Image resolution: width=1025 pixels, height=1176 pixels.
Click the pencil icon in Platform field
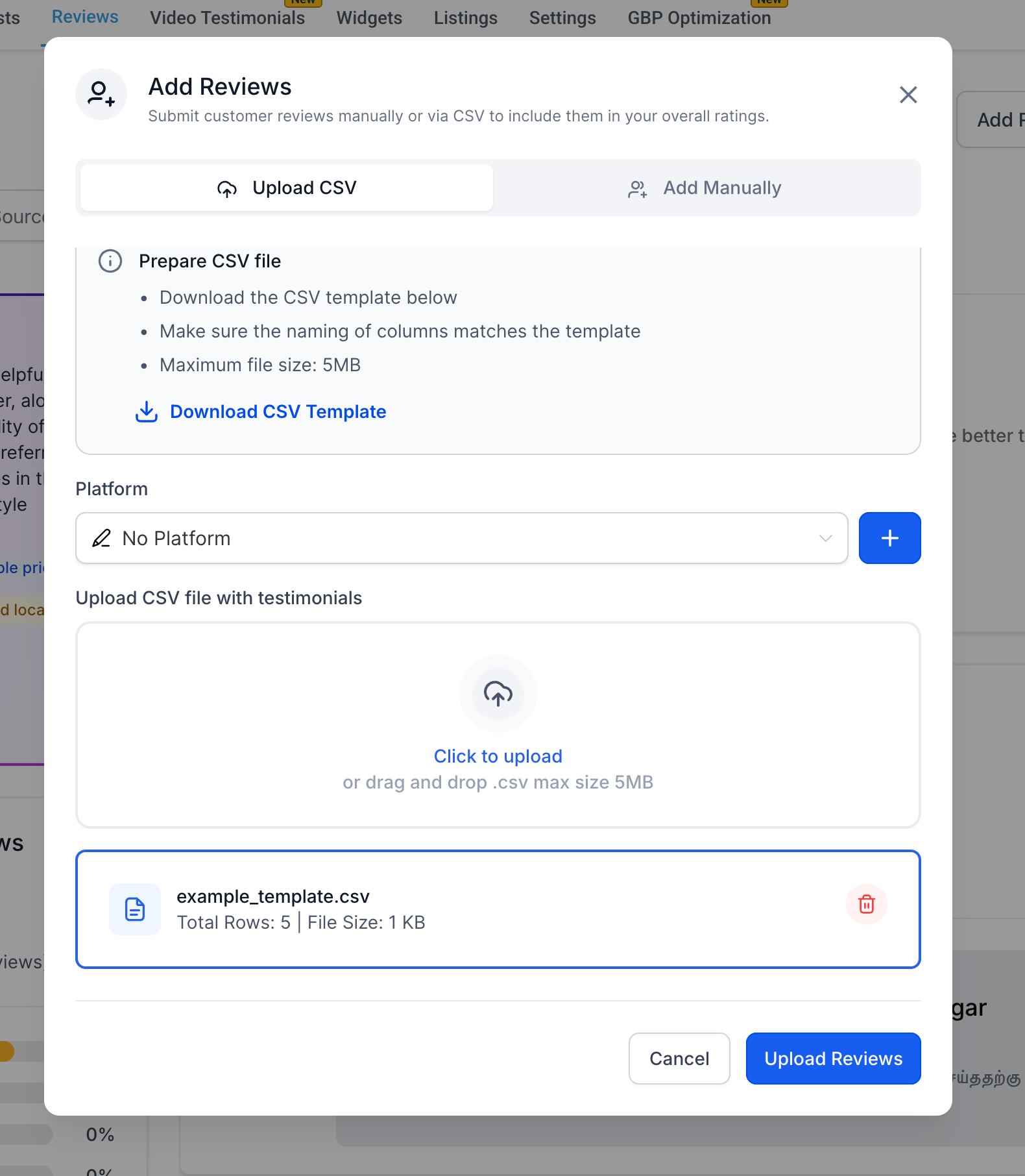click(x=101, y=538)
